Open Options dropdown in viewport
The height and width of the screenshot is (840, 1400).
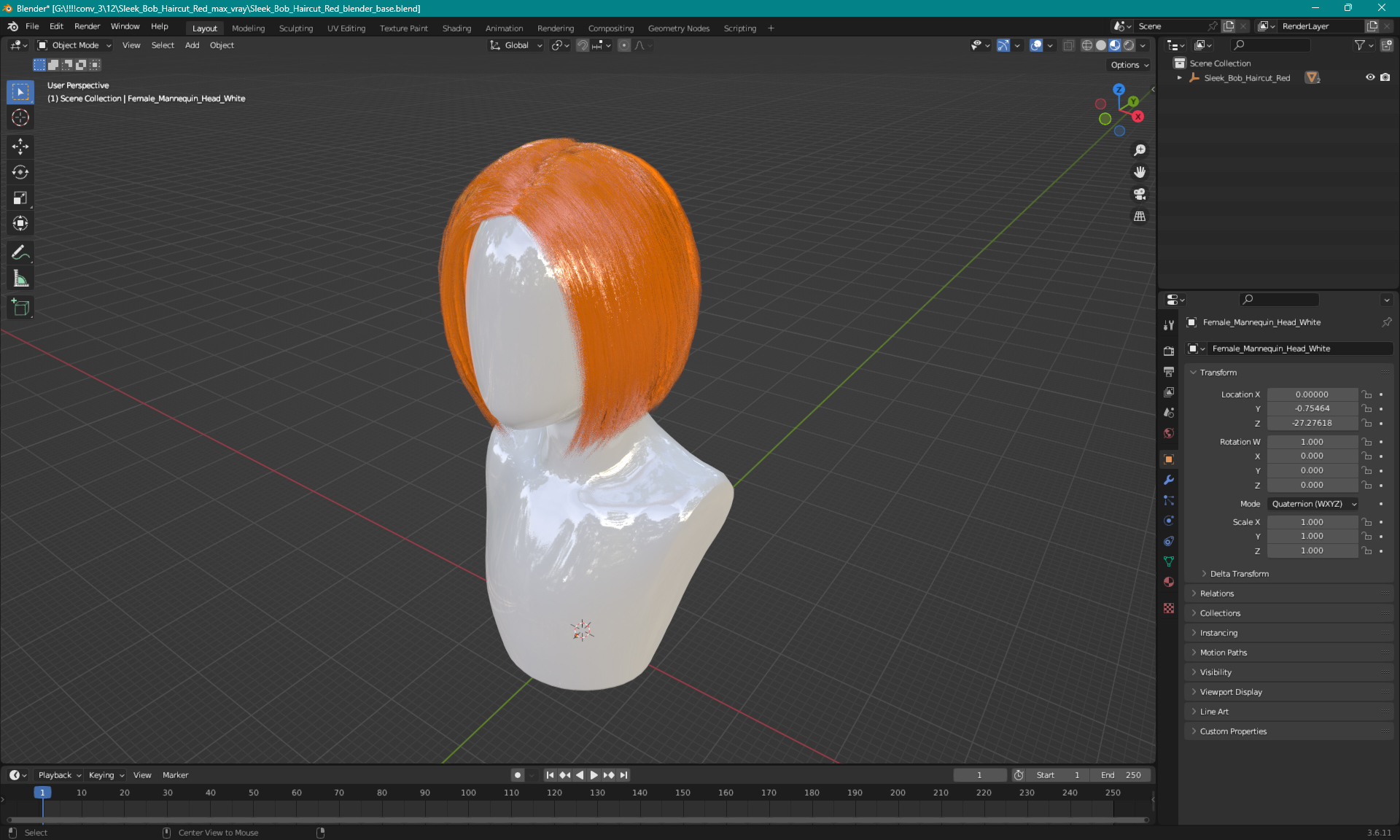[x=1129, y=65]
